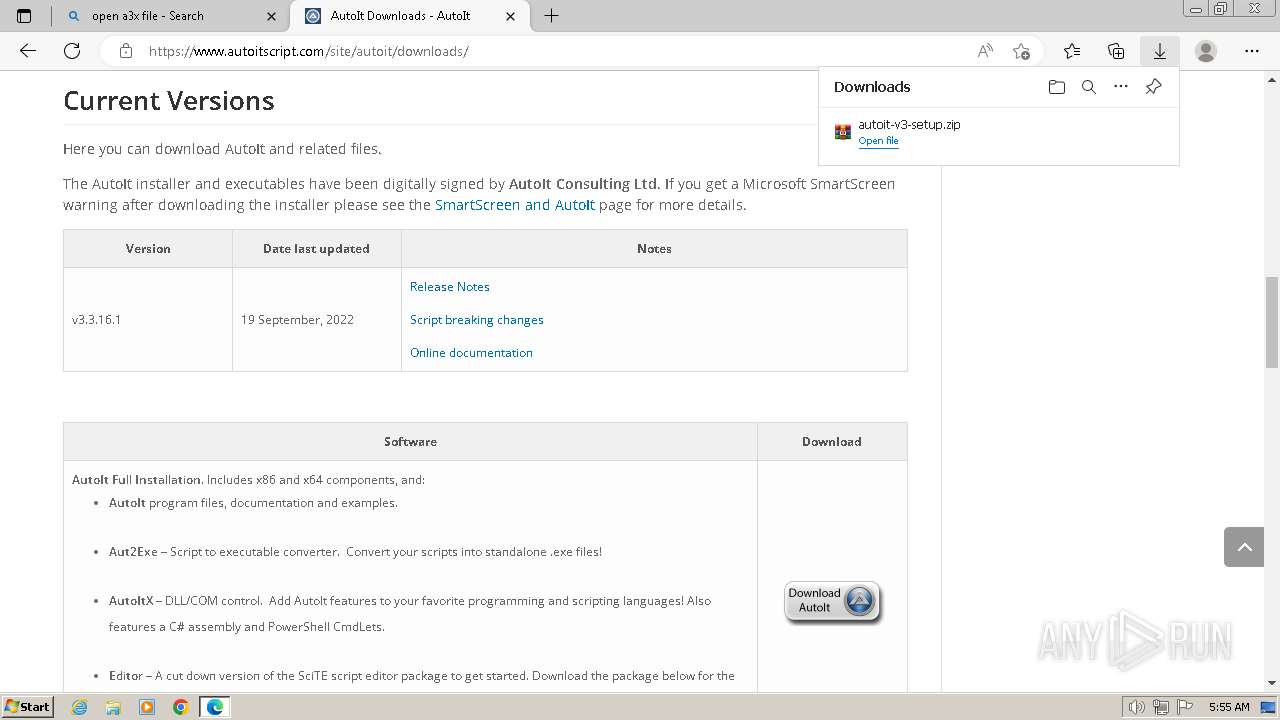This screenshot has width=1280, height=720.
Task: Open downloads folder from Downloads panel
Action: [1057, 87]
